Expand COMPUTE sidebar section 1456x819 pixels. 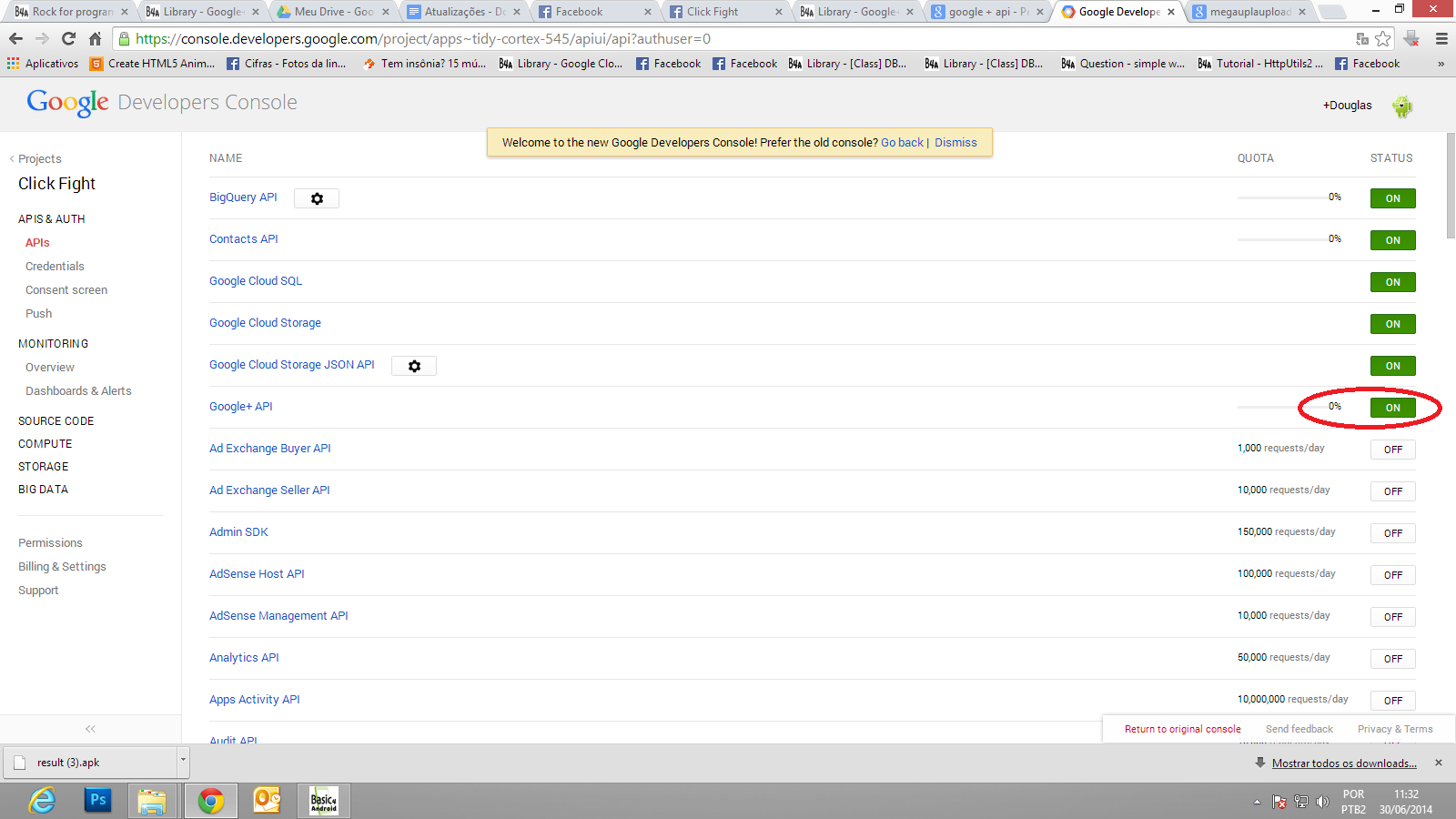[x=45, y=444]
